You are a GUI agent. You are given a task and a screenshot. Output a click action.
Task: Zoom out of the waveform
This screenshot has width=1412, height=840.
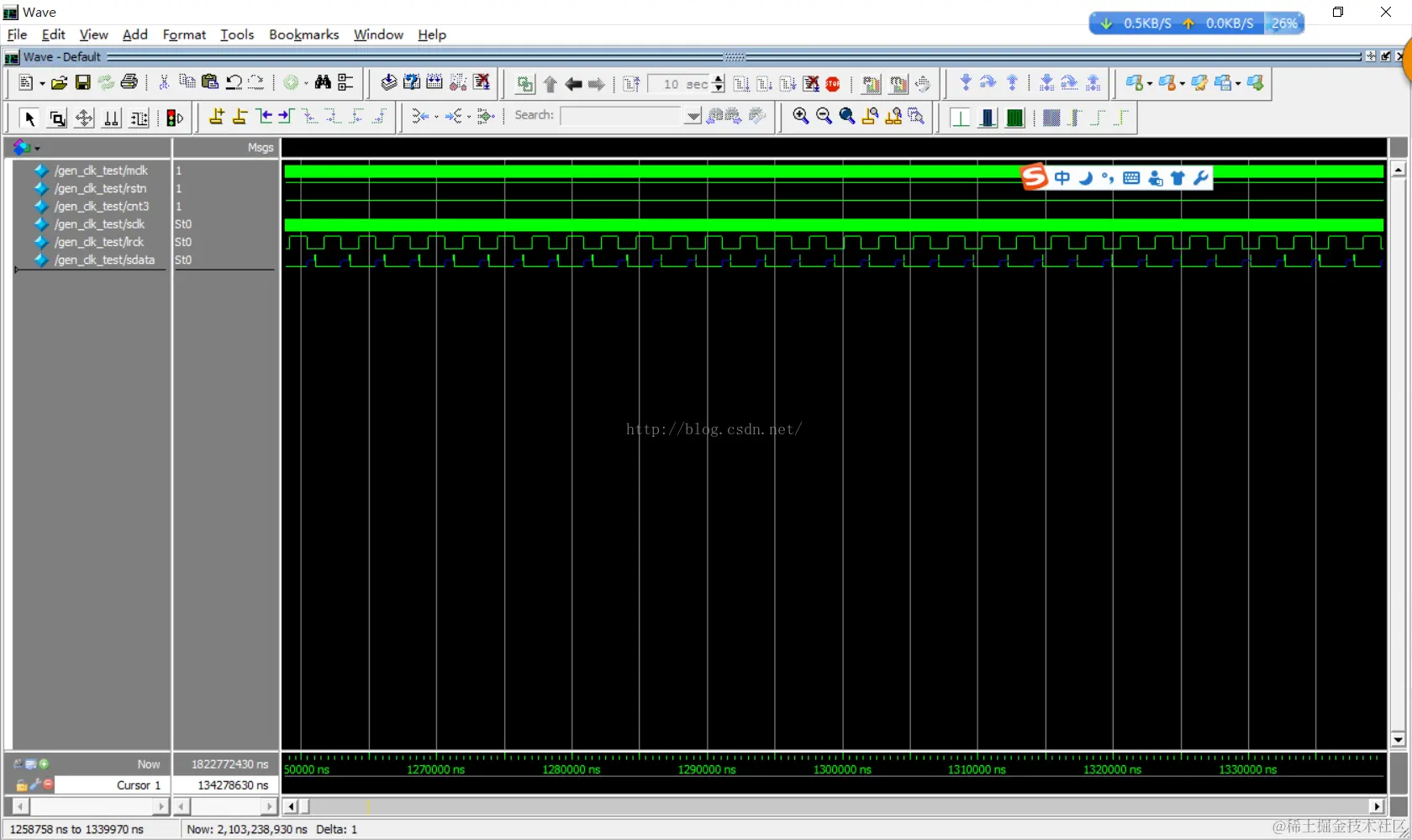pos(824,117)
